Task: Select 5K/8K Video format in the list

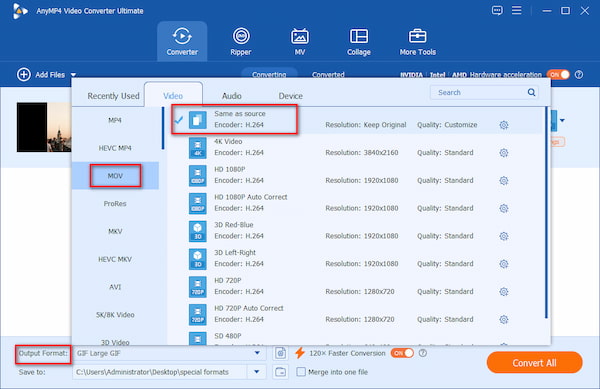Action: point(115,315)
